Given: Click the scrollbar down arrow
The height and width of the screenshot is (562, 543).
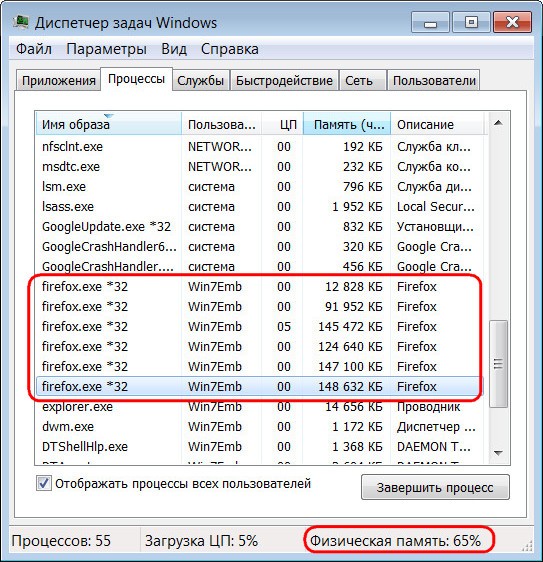Looking at the screenshot, I should coord(498,453).
